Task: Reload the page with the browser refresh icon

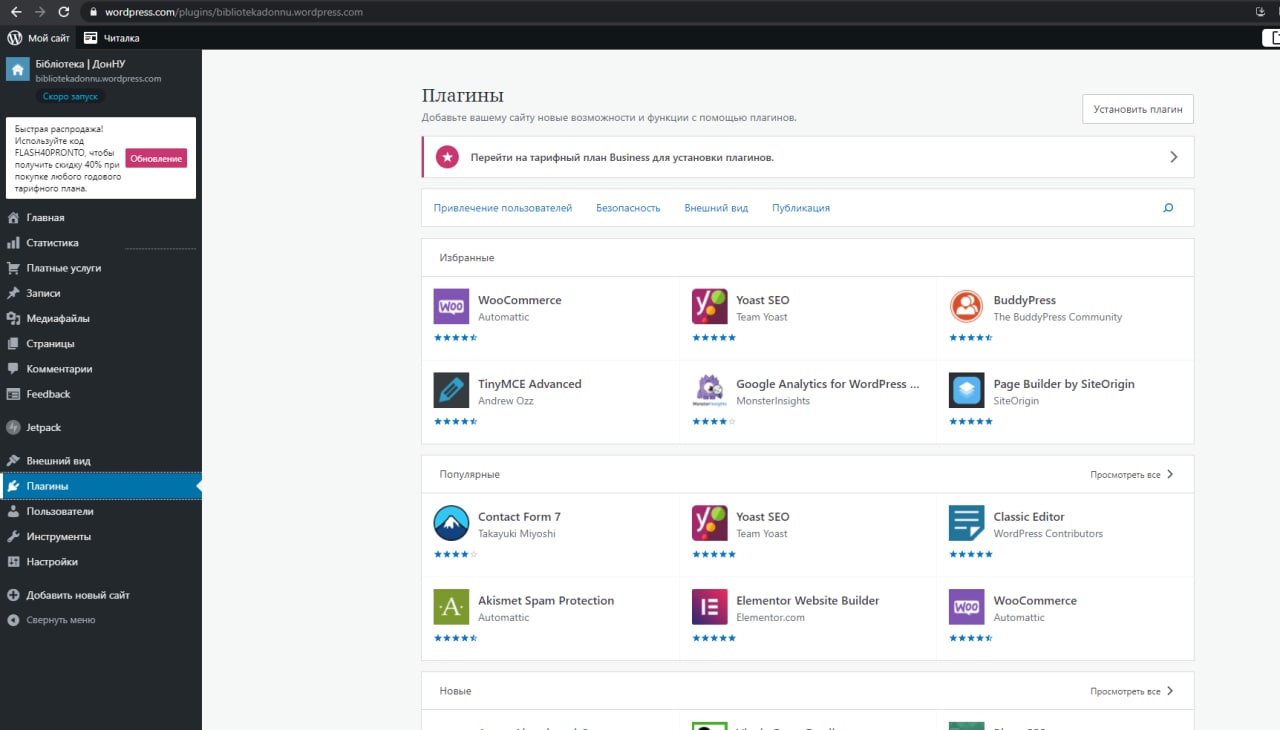Action: click(x=64, y=12)
